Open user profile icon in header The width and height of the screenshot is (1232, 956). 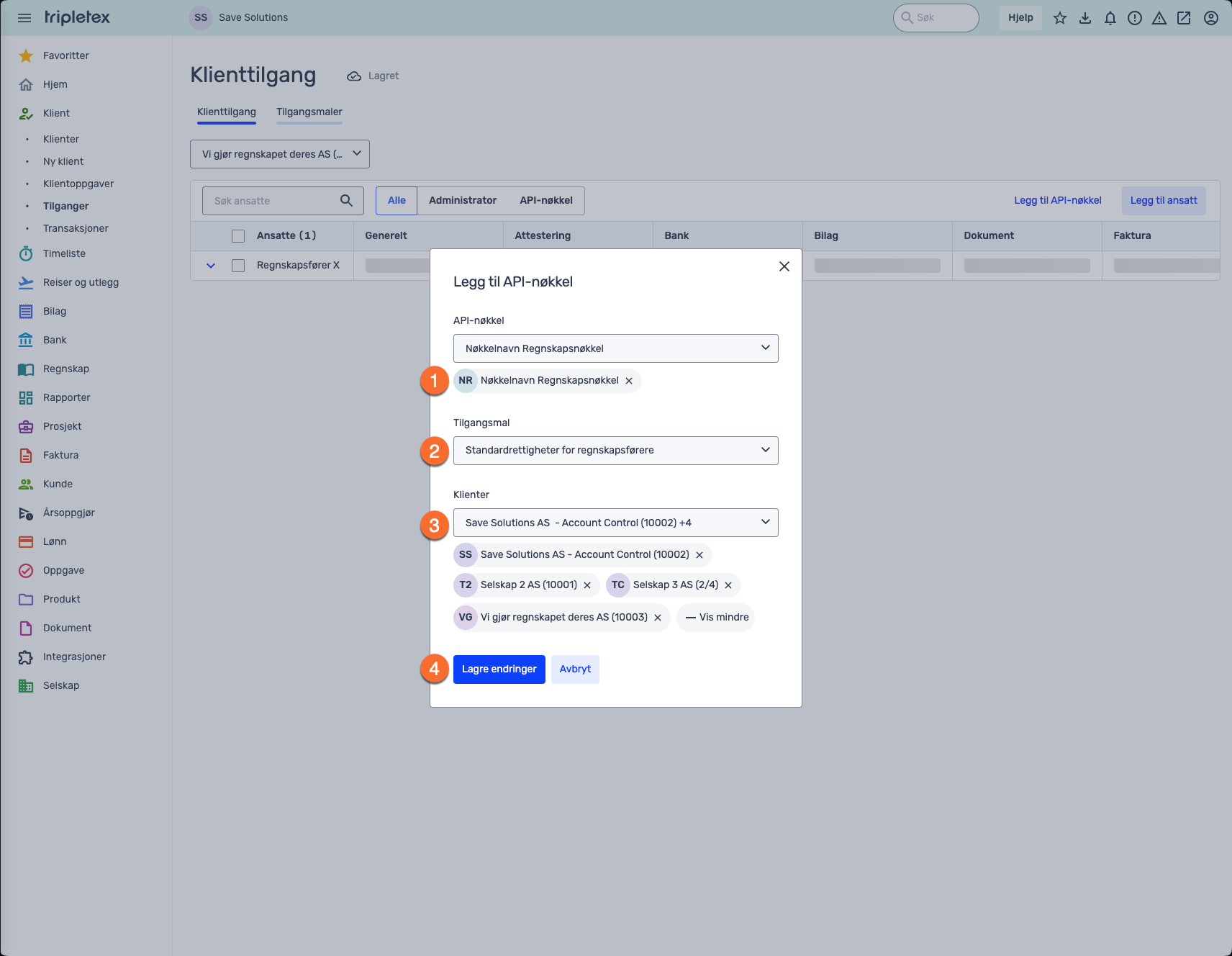pos(1210,18)
